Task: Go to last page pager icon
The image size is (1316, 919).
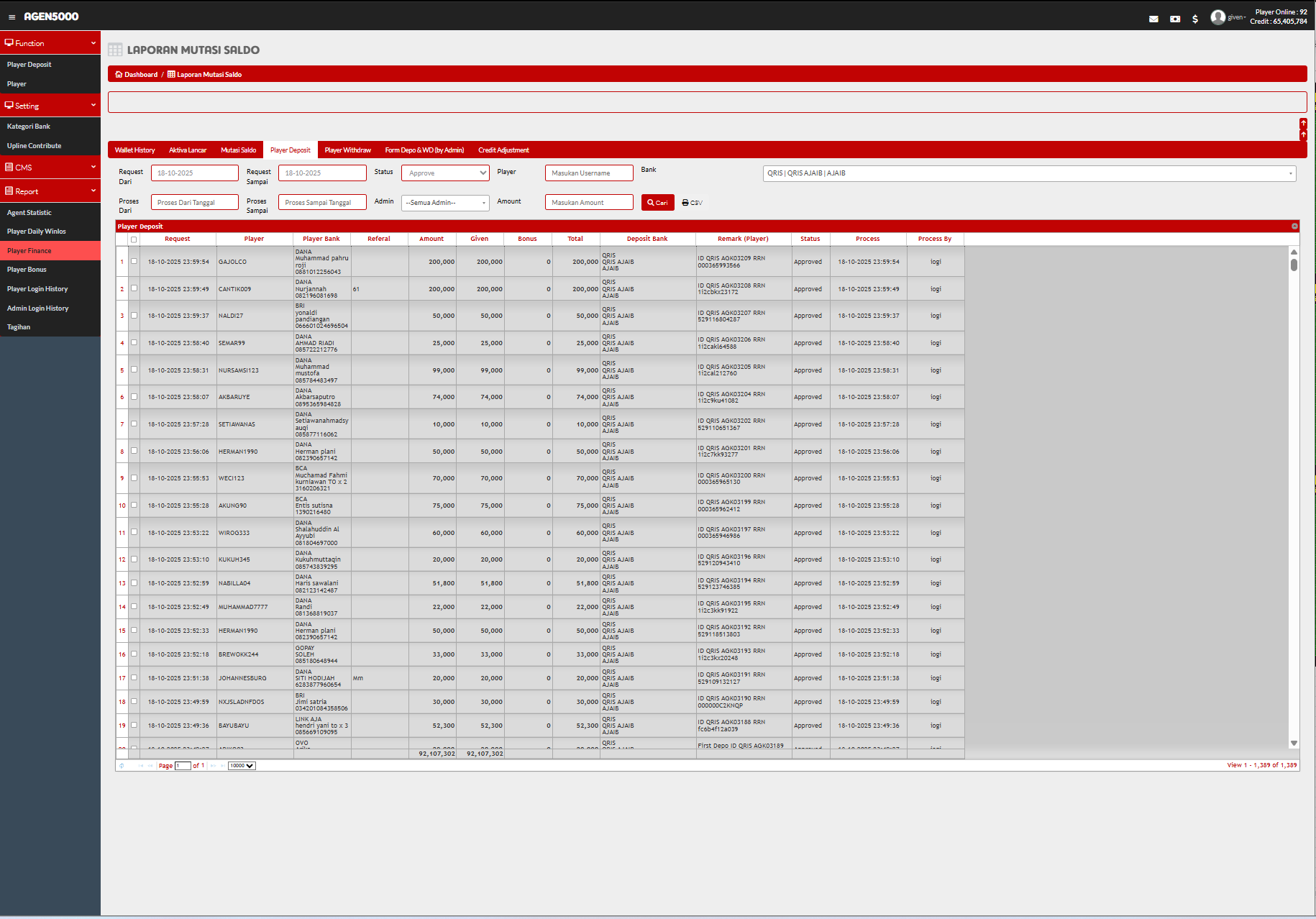Action: [x=223, y=766]
